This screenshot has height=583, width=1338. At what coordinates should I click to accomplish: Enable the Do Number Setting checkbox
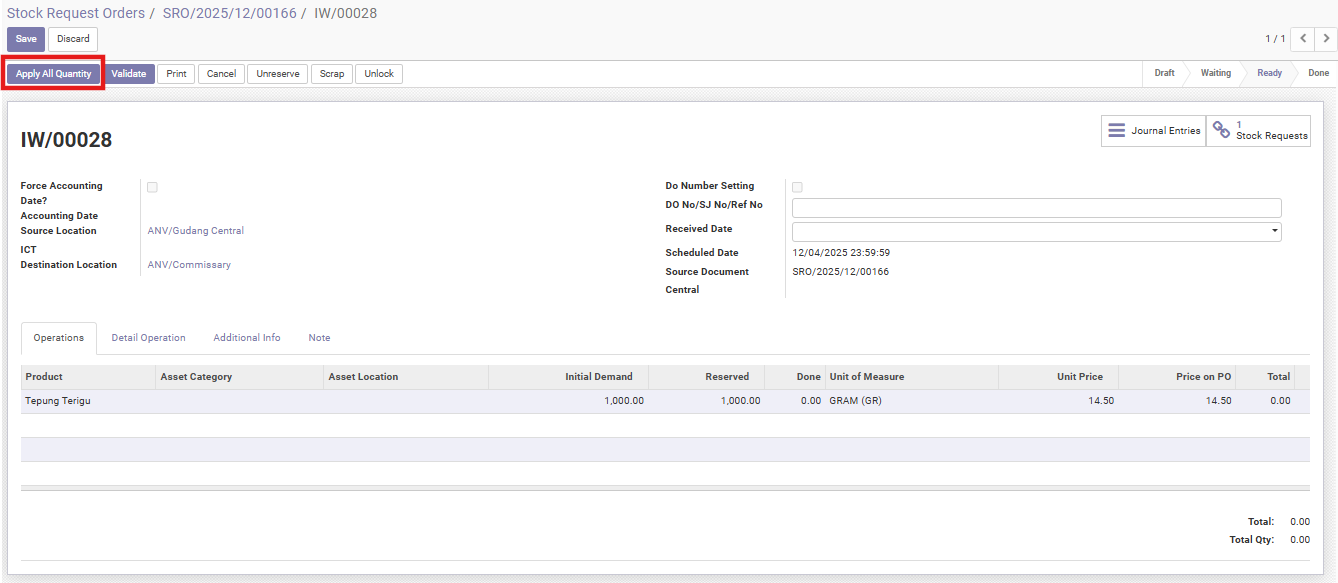tap(797, 187)
